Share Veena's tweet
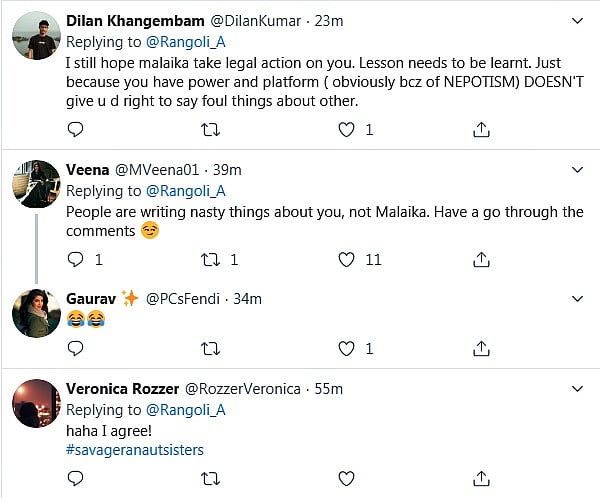The height and width of the screenshot is (498, 600). 481,259
